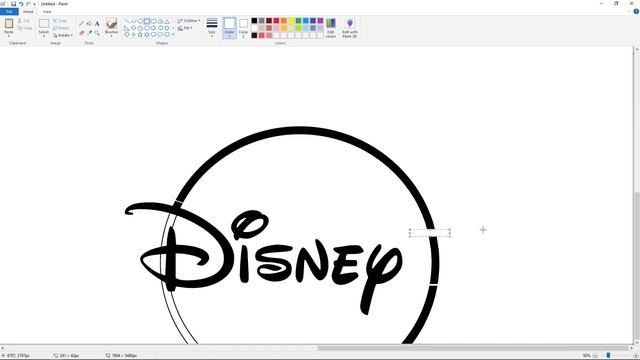
Task: Choose the Line shape
Action: pyautogui.click(x=127, y=21)
